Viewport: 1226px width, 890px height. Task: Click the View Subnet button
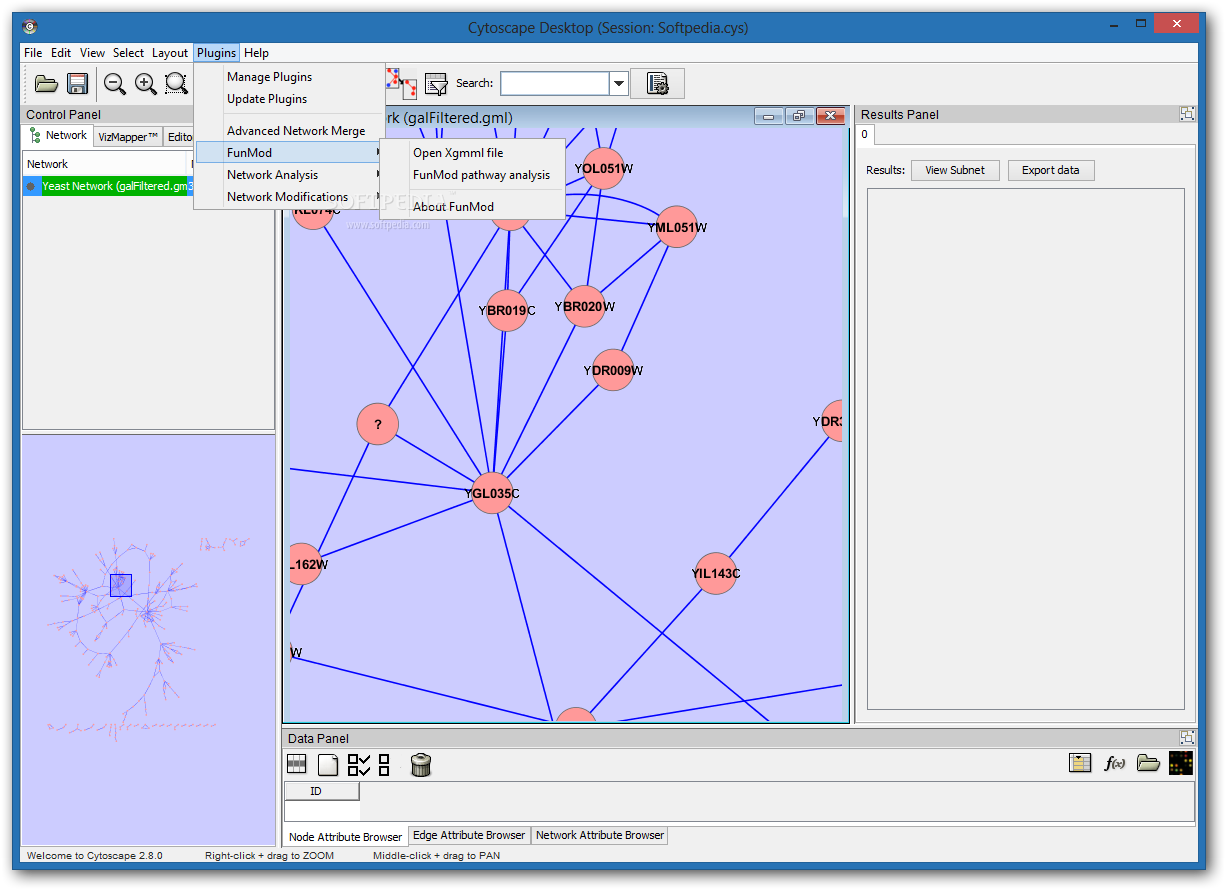955,170
